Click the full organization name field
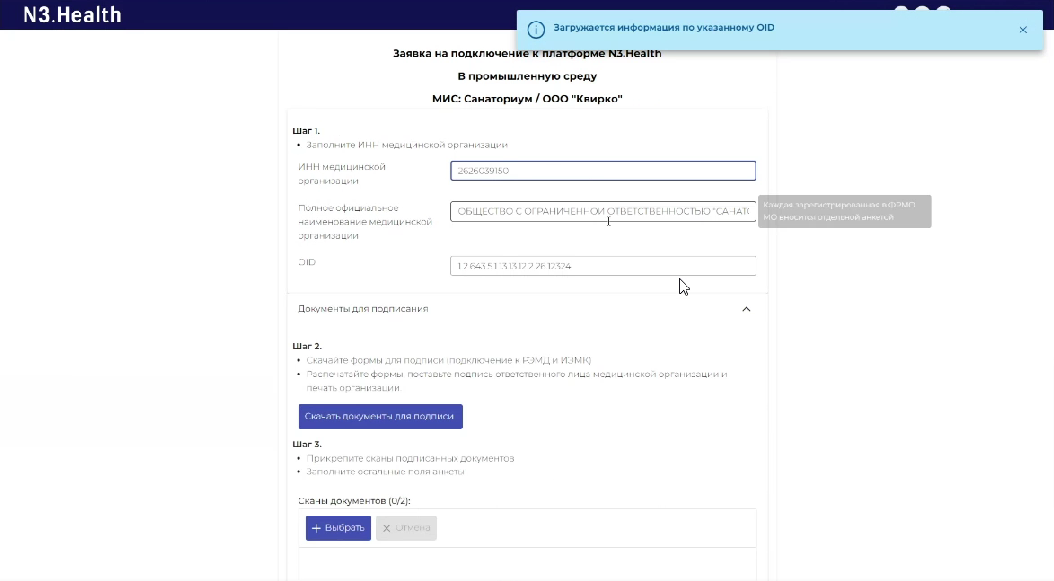 click(602, 212)
